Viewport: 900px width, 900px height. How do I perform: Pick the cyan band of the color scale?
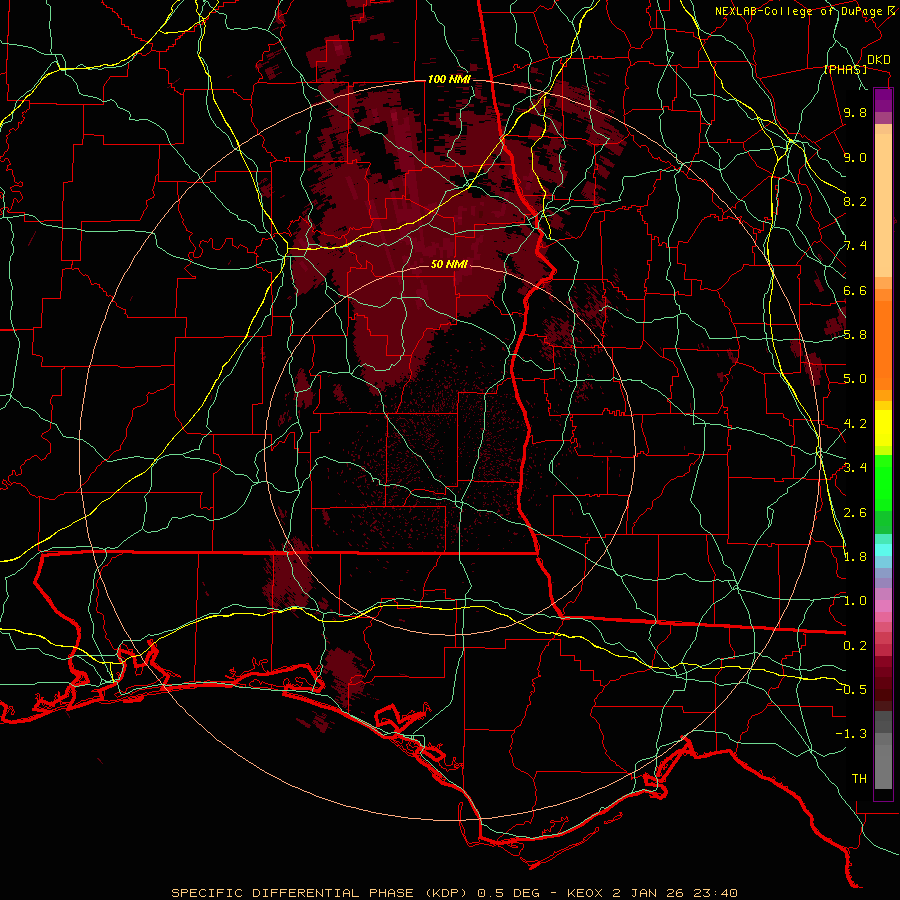click(883, 549)
